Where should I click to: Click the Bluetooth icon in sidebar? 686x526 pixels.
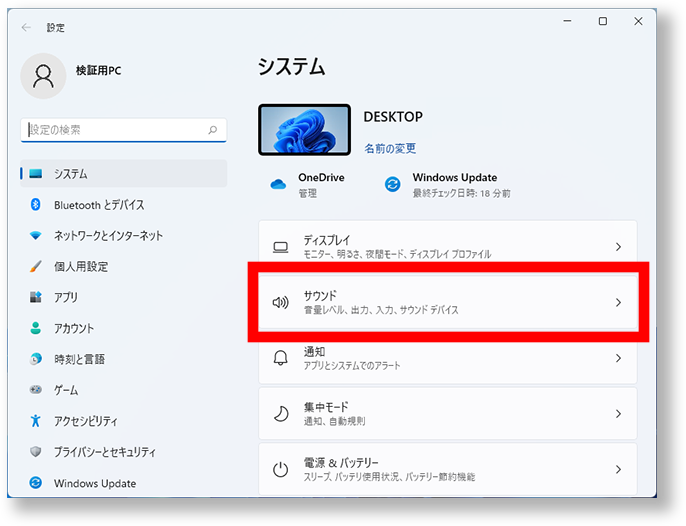[x=35, y=204]
